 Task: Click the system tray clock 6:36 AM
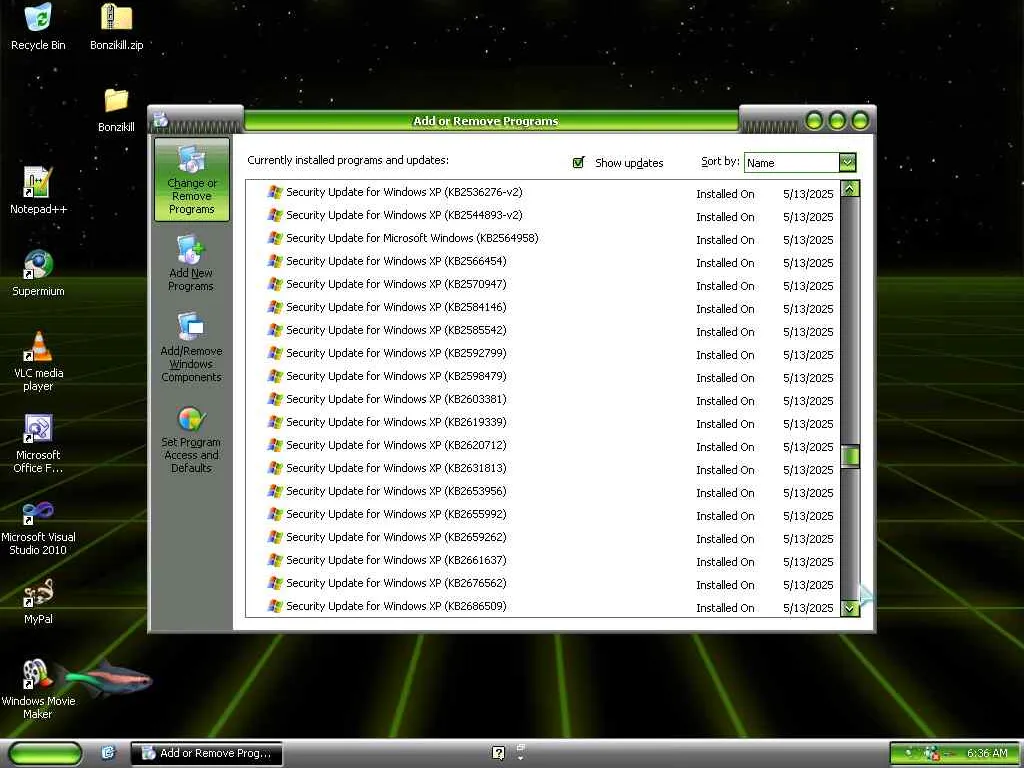[x=987, y=753]
